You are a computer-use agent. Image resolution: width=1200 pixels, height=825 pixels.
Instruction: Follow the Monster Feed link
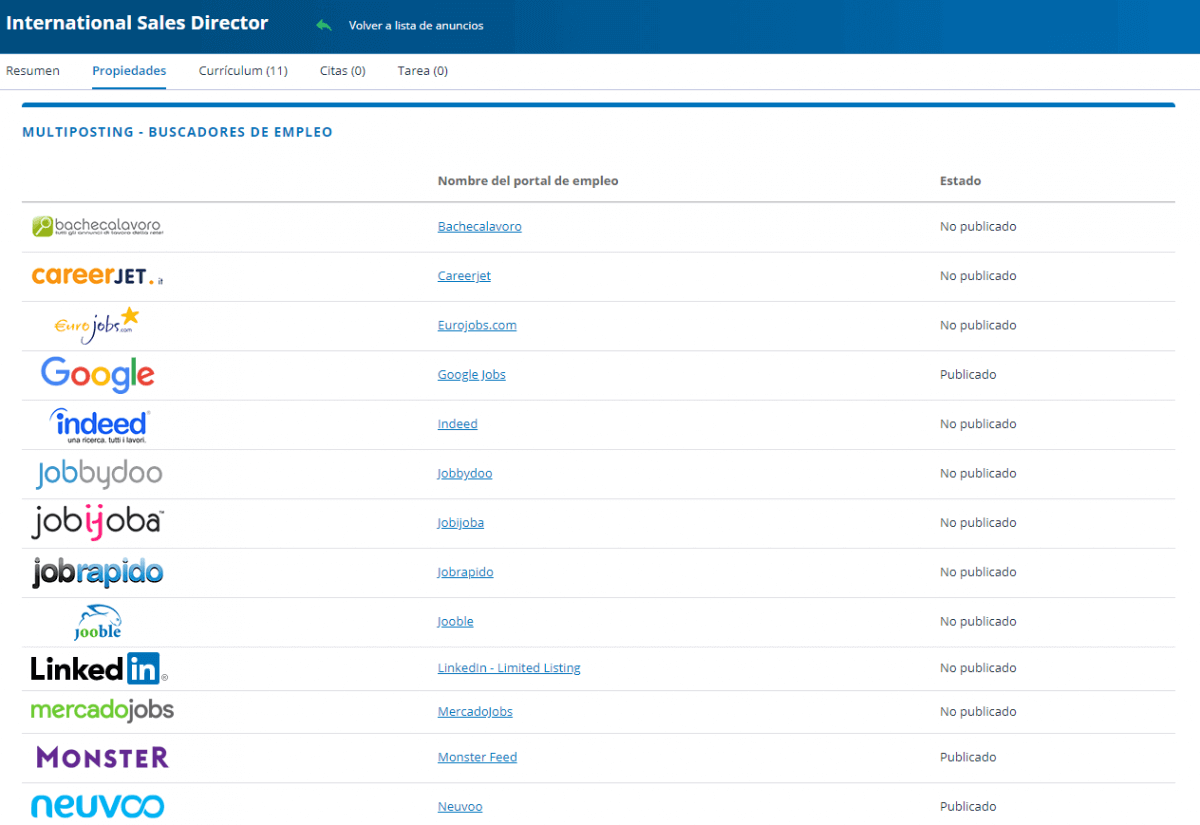tap(477, 758)
